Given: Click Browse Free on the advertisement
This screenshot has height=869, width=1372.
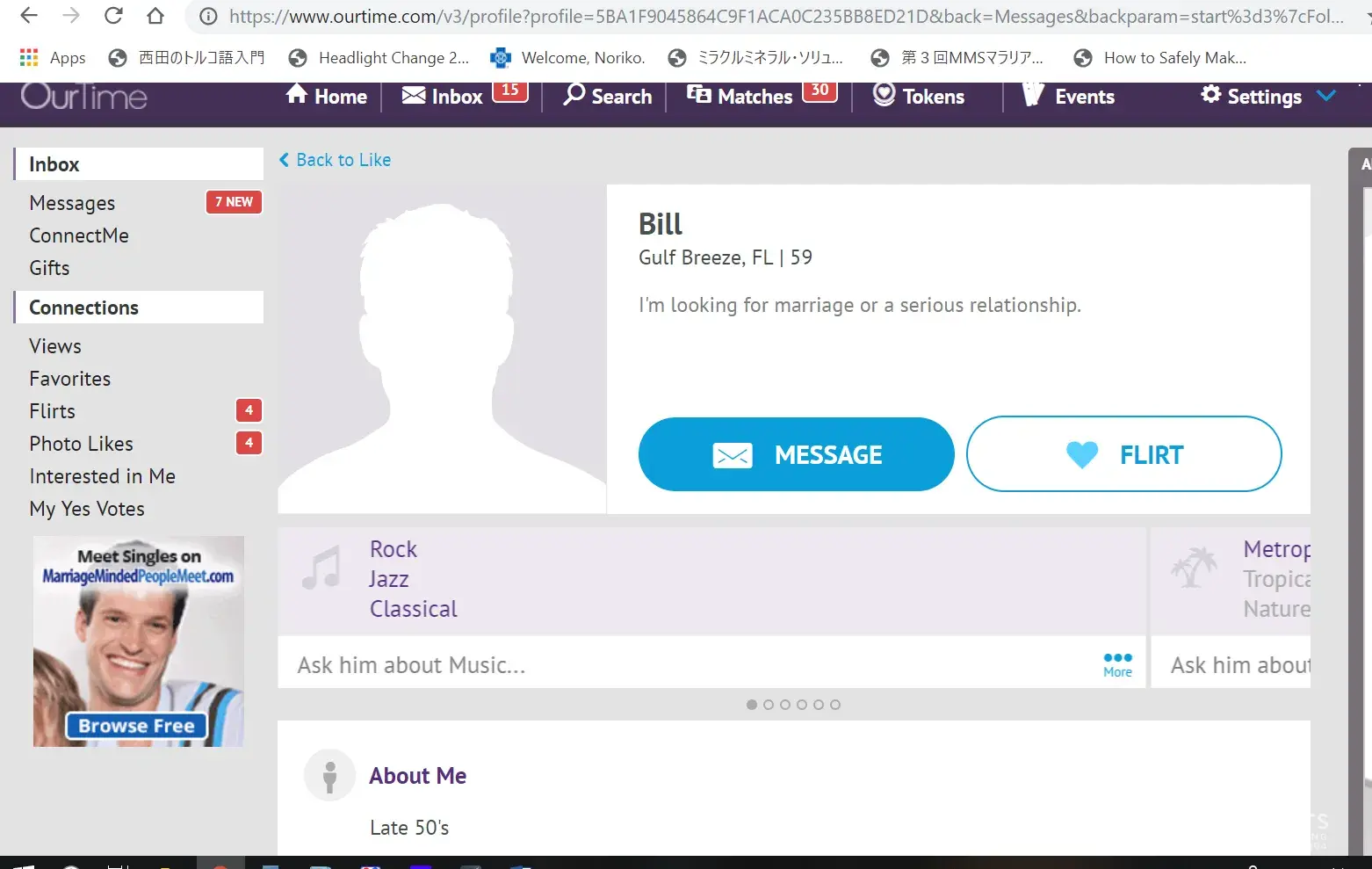Looking at the screenshot, I should click(136, 726).
